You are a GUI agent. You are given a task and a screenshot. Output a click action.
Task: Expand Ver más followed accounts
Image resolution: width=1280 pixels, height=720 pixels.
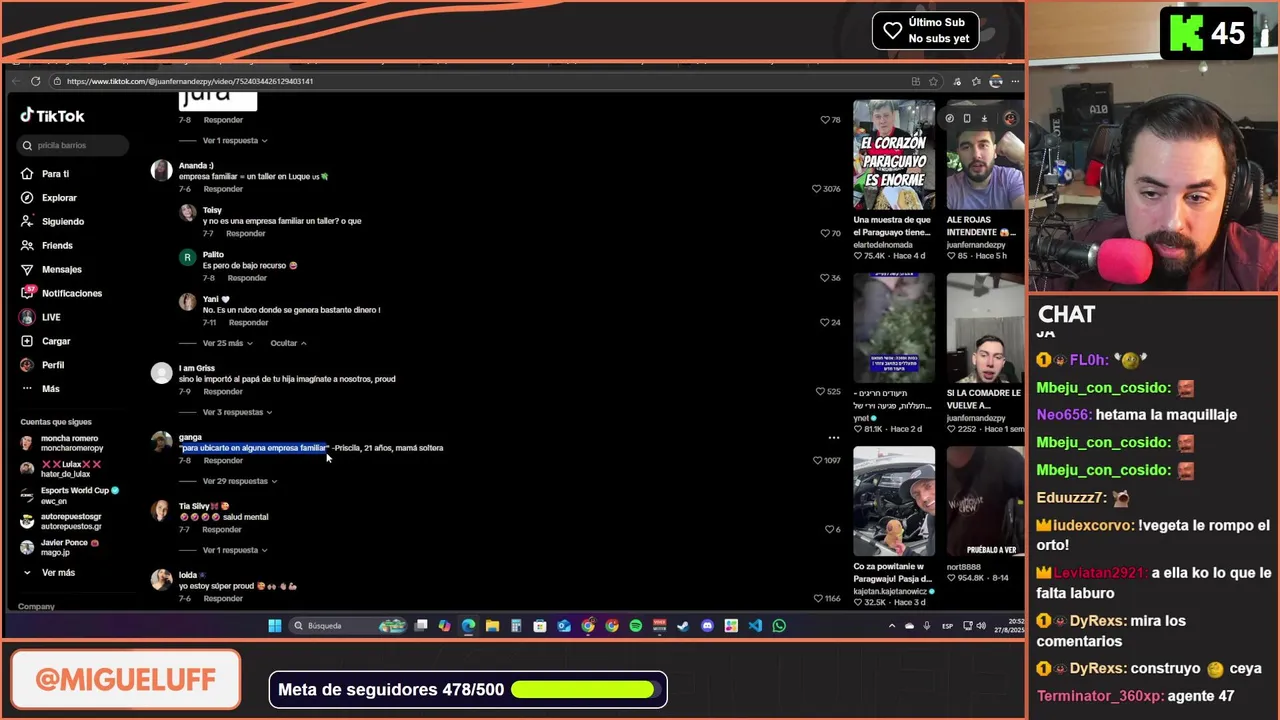pos(49,573)
